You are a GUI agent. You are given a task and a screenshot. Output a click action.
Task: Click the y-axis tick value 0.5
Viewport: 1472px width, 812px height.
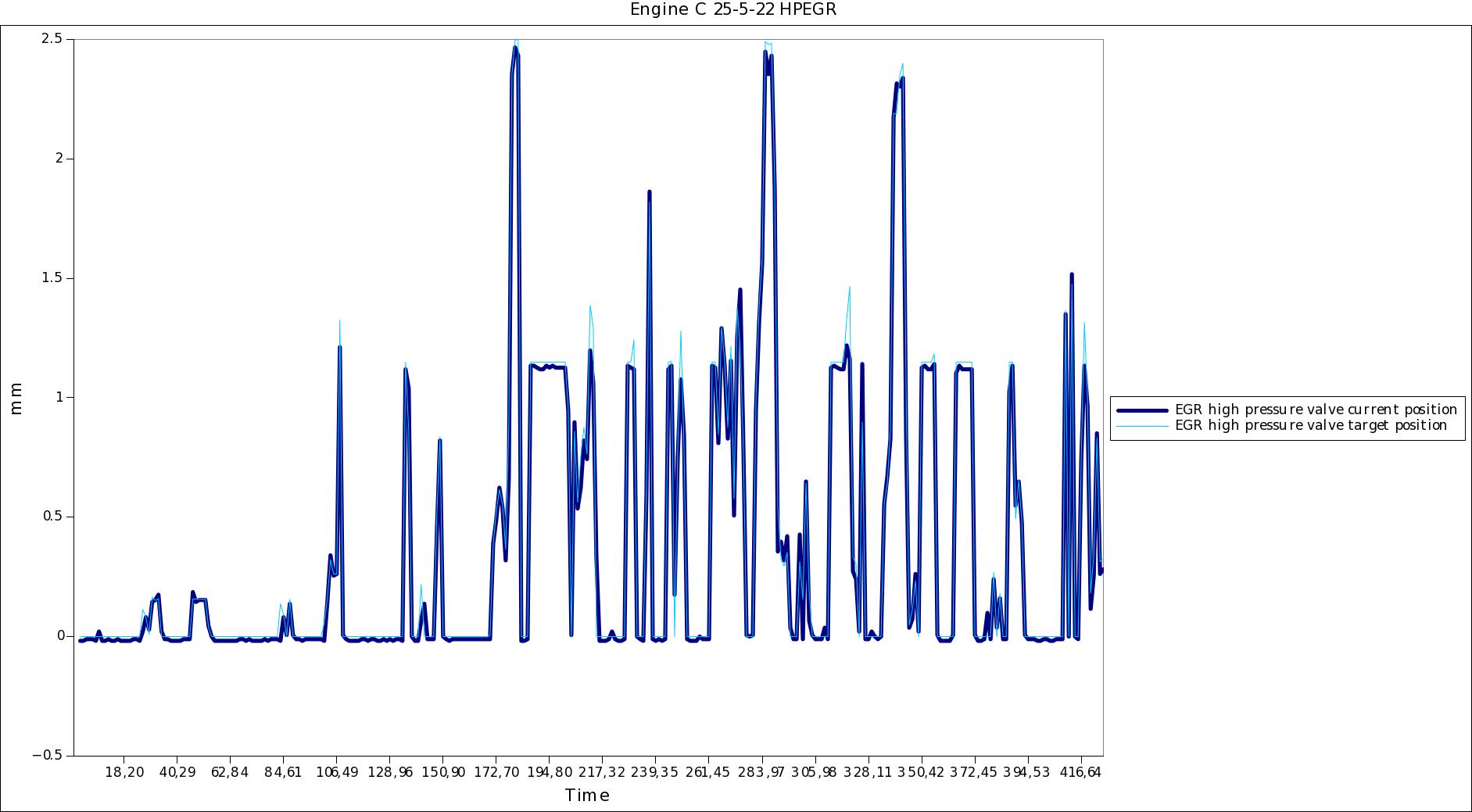[54, 517]
